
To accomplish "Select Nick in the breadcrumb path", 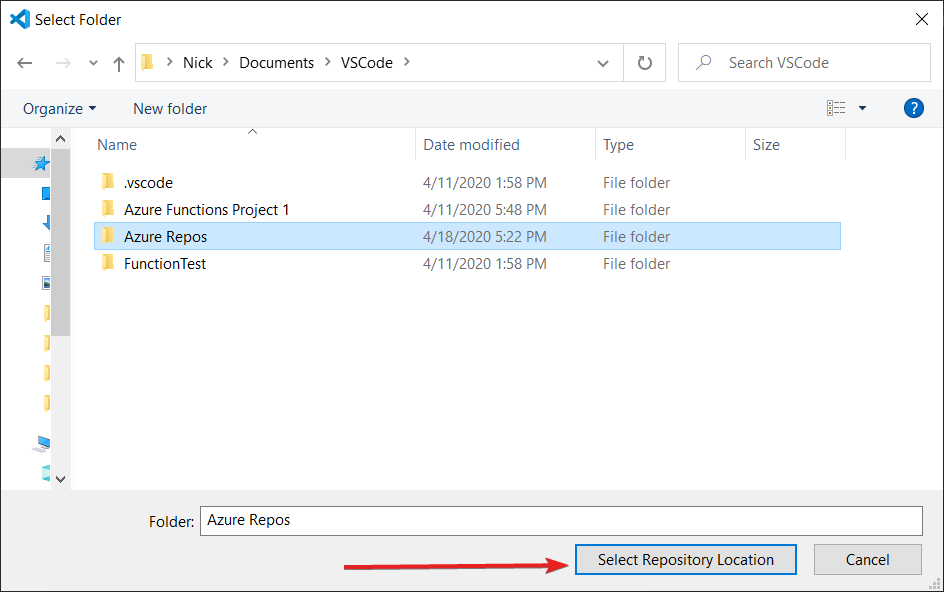I will coord(197,63).
